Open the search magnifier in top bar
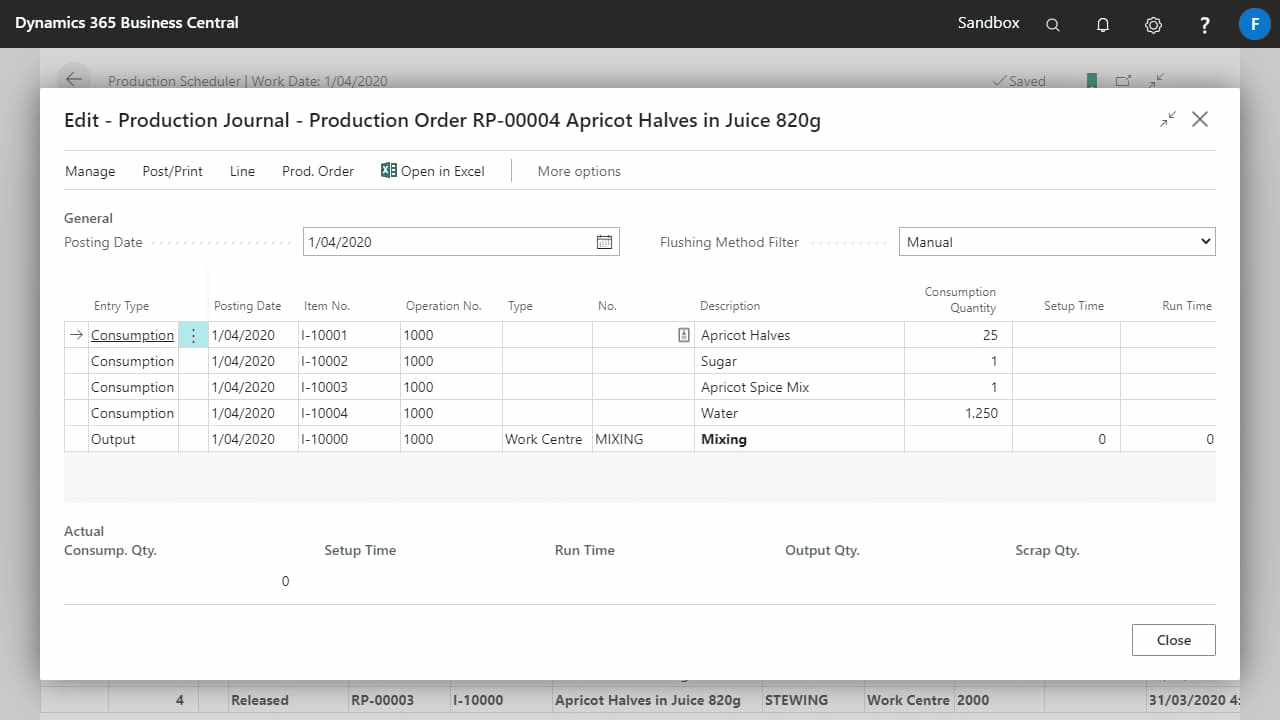This screenshot has width=1280, height=720. tap(1052, 24)
